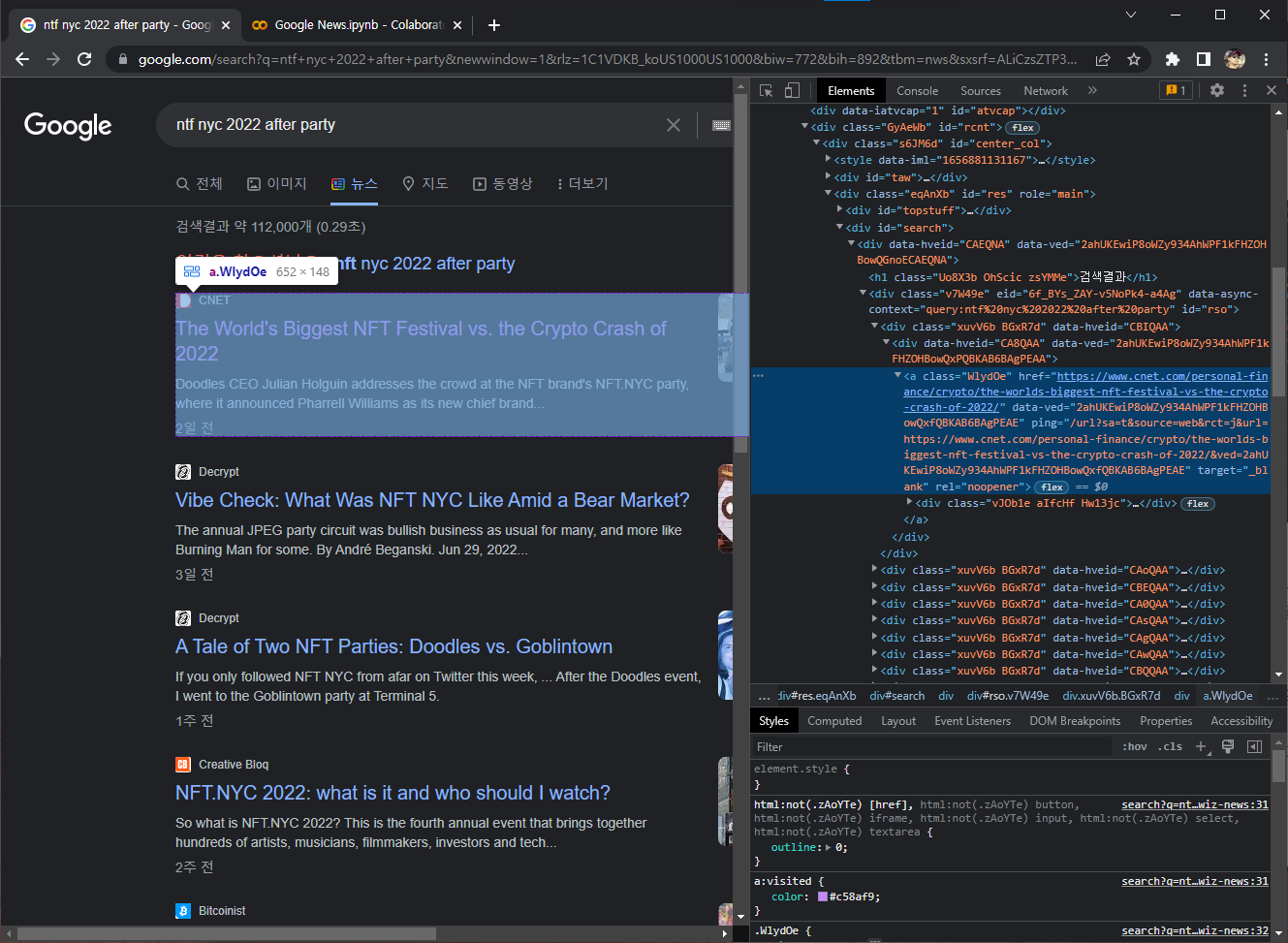Click the Google search query field
Viewport: 1288px width, 943px height.
click(x=417, y=125)
